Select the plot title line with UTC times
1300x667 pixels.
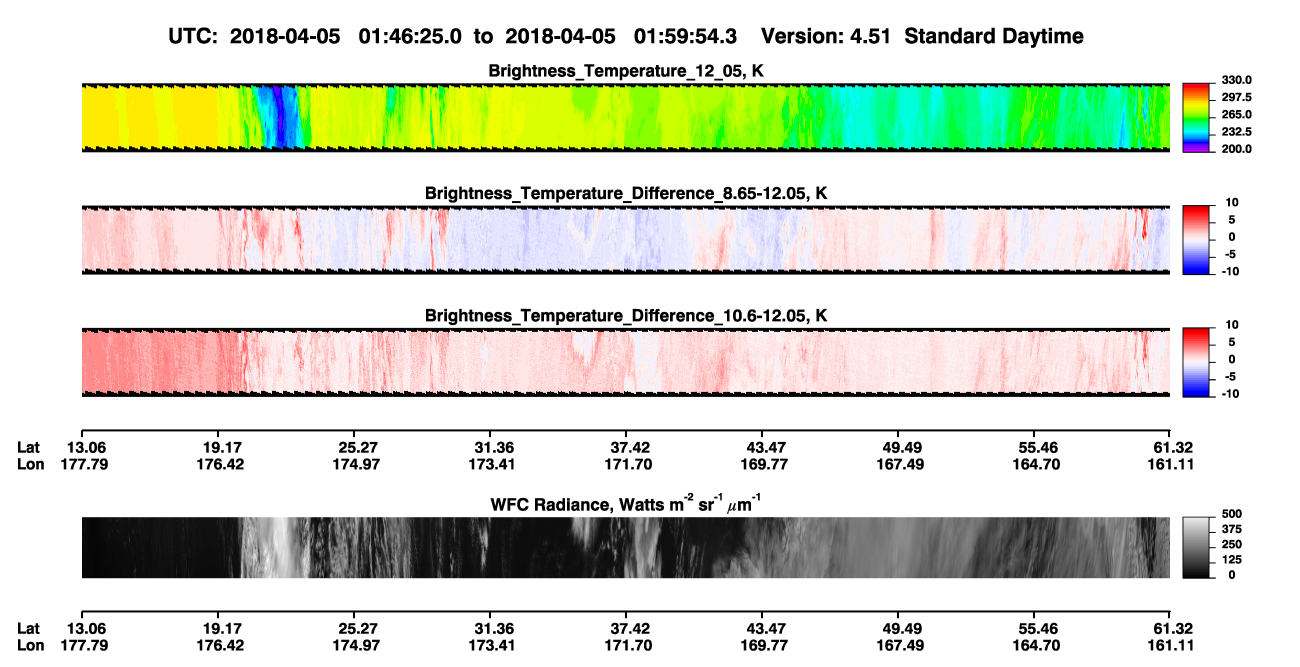(x=626, y=37)
